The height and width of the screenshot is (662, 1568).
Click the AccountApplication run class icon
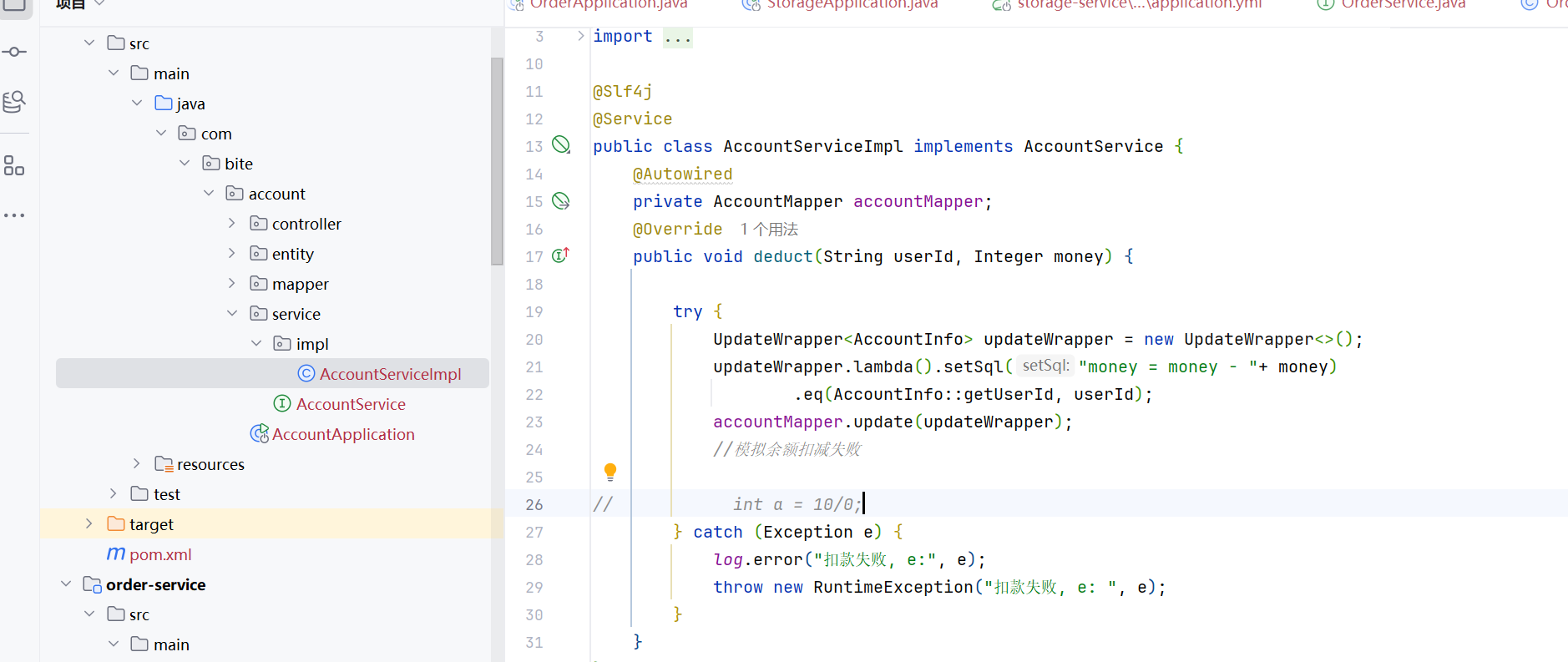point(259,434)
